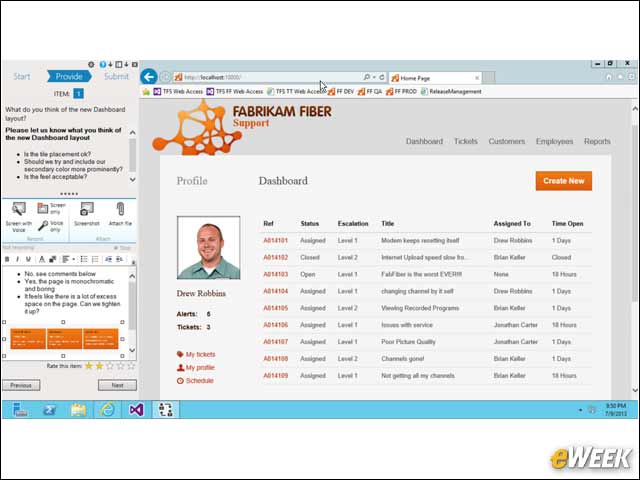Viewport: 640px width, 480px height.
Task: Open Internet Explorer from the taskbar
Action: point(107,409)
